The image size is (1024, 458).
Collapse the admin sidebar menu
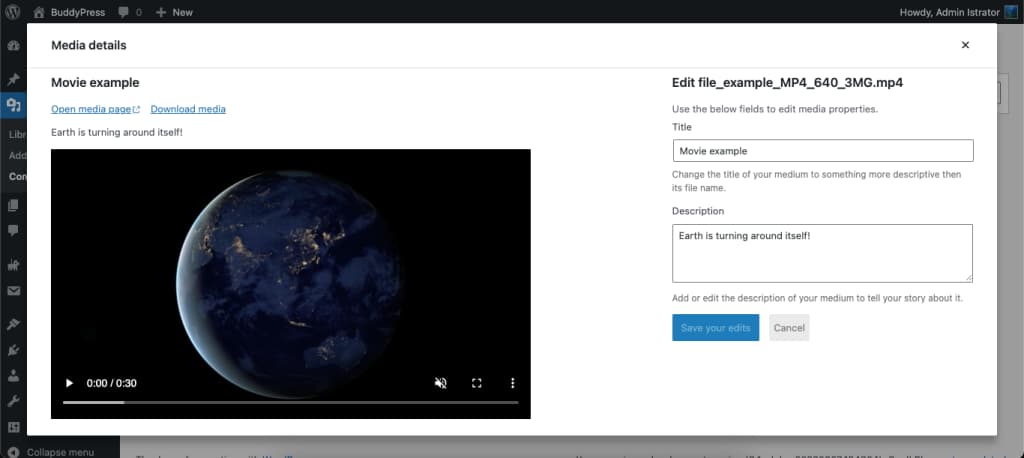[x=51, y=452]
